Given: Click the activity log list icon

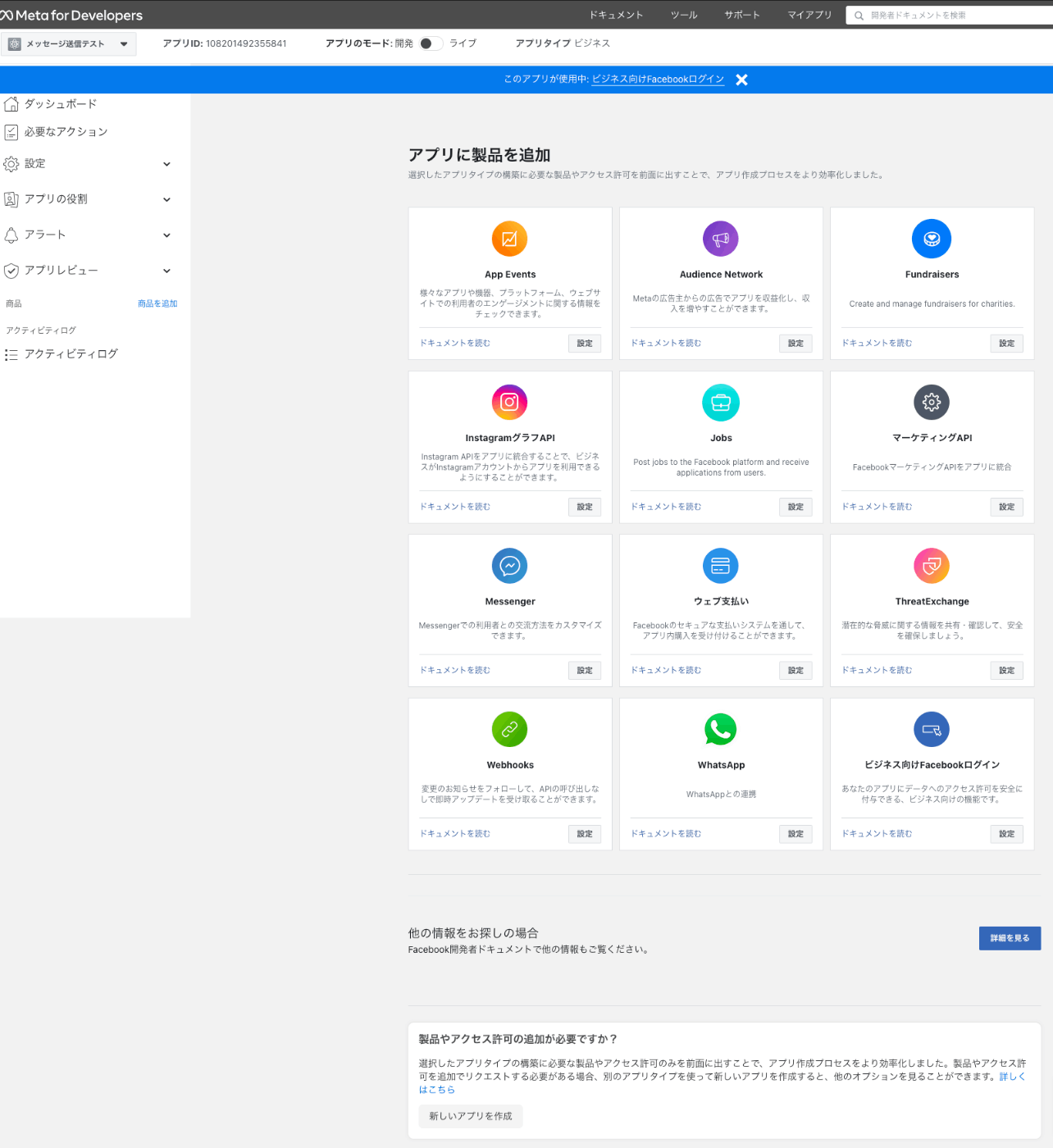Looking at the screenshot, I should coord(11,355).
